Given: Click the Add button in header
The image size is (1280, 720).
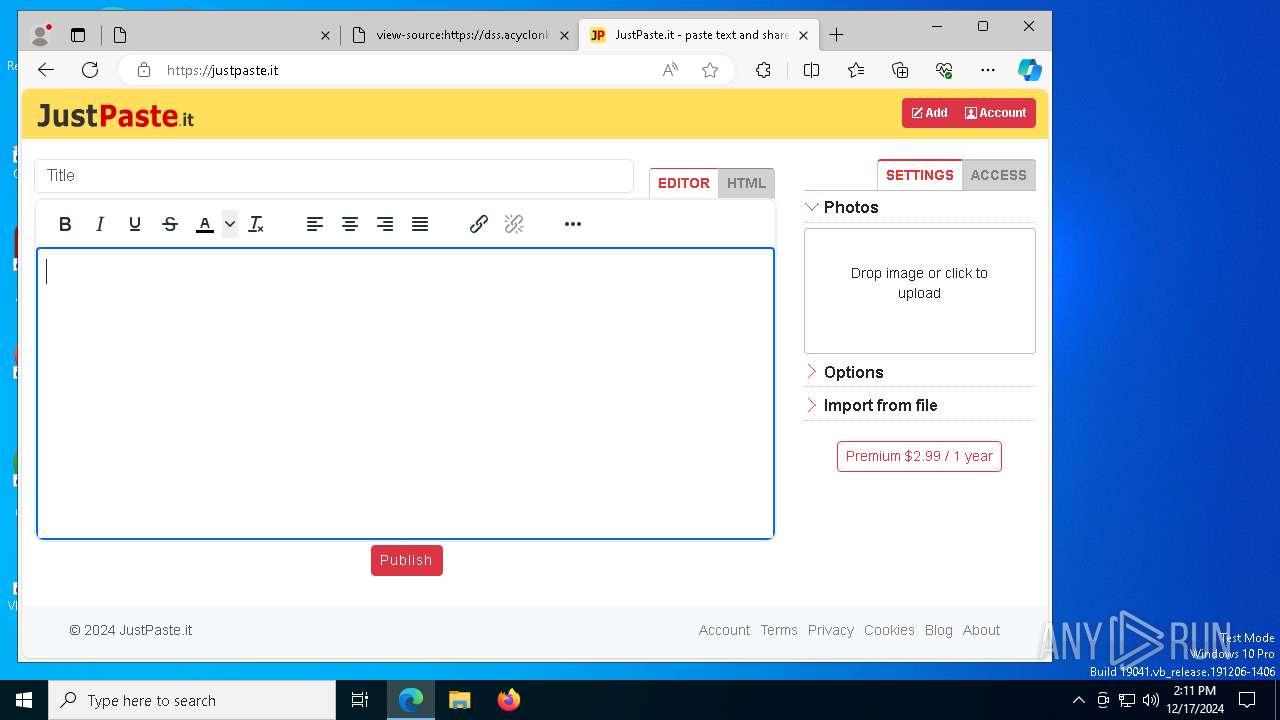Looking at the screenshot, I should 930,113.
